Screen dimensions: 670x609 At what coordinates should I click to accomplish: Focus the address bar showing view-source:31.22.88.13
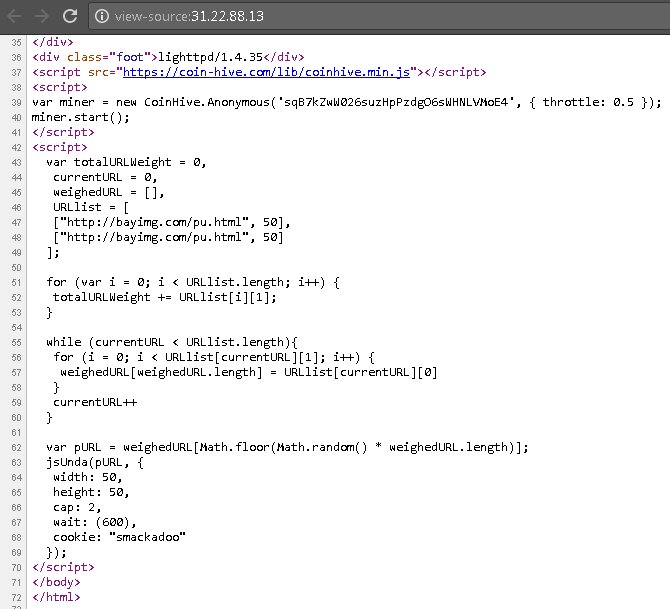point(379,16)
